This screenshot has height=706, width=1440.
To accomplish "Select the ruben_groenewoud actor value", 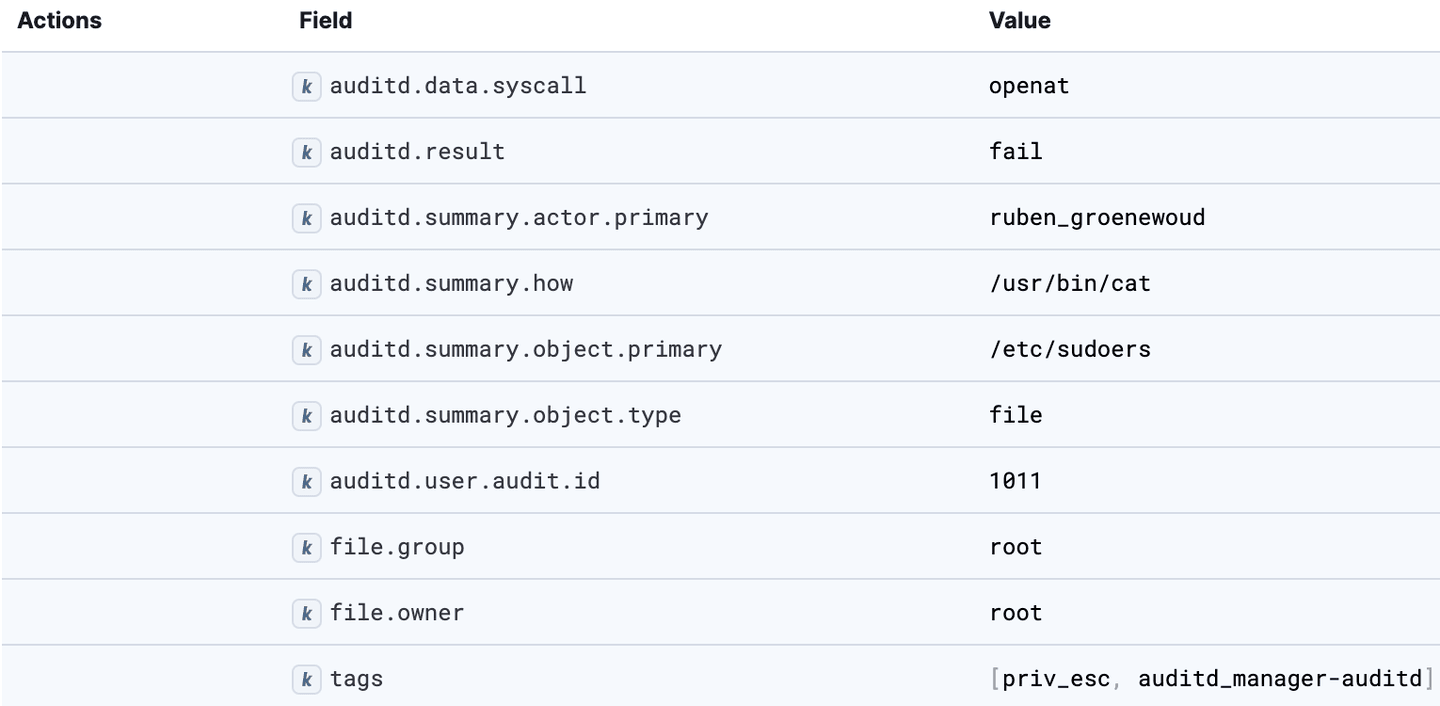I will point(1096,218).
